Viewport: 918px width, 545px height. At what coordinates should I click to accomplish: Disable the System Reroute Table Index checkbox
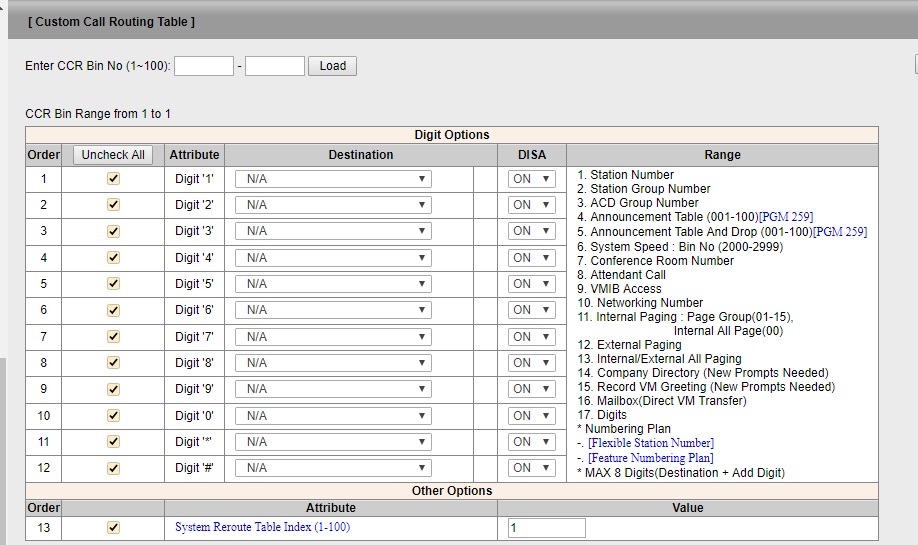click(113, 527)
